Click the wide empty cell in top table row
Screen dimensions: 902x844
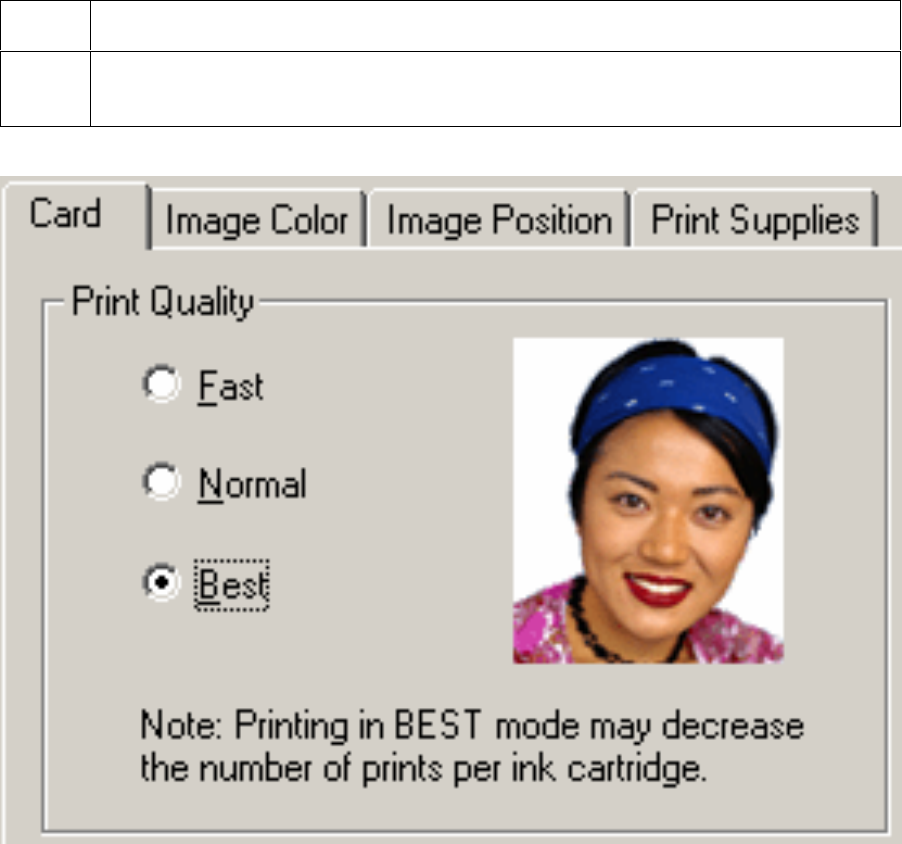tap(494, 26)
